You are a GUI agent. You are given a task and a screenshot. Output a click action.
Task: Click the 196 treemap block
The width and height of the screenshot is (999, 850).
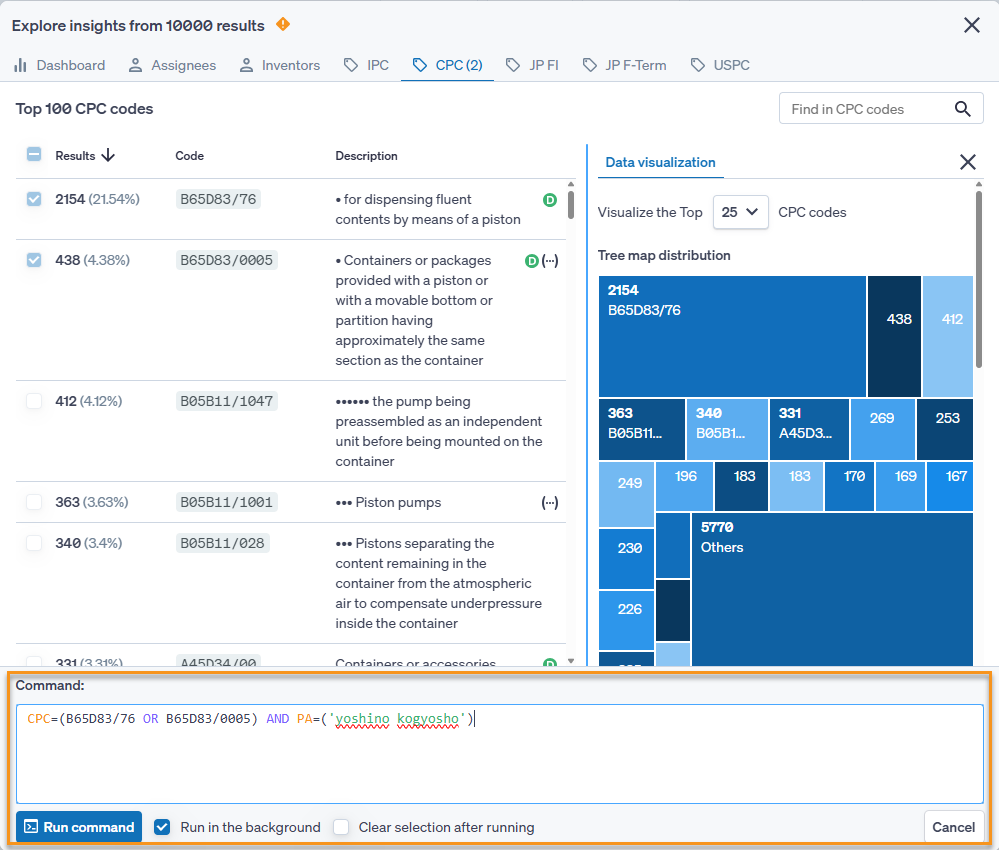click(684, 486)
